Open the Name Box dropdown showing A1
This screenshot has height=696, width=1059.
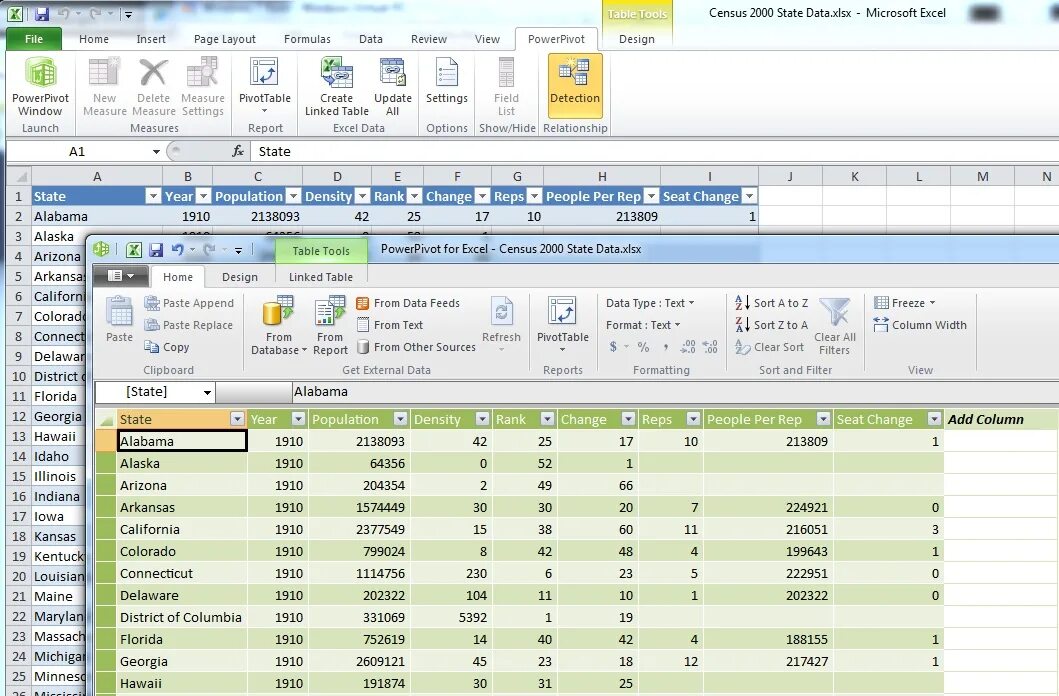point(156,151)
